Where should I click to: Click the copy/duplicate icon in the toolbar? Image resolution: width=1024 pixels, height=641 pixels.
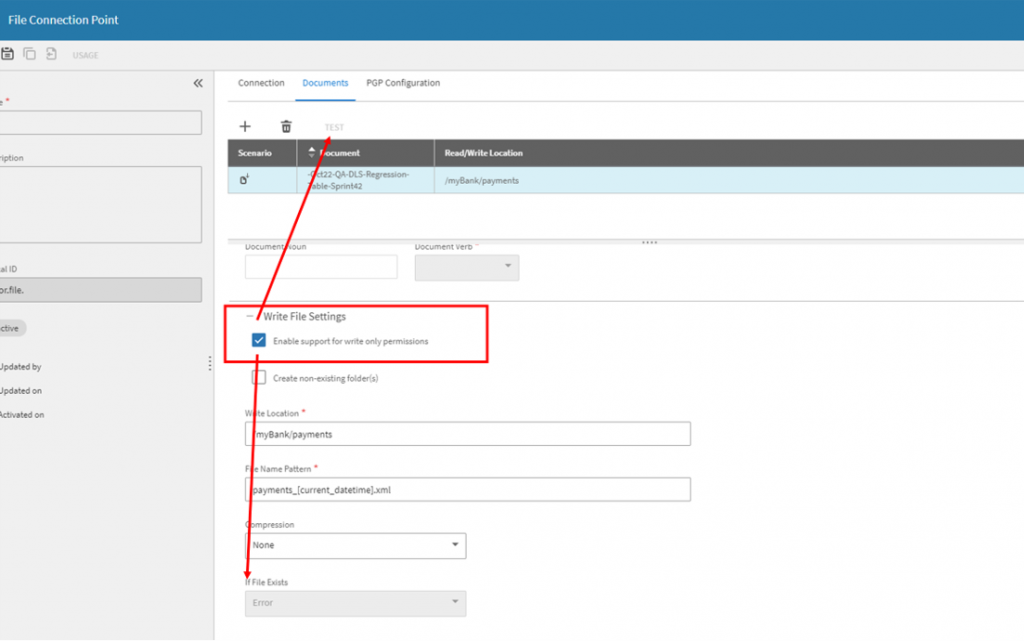(x=29, y=54)
